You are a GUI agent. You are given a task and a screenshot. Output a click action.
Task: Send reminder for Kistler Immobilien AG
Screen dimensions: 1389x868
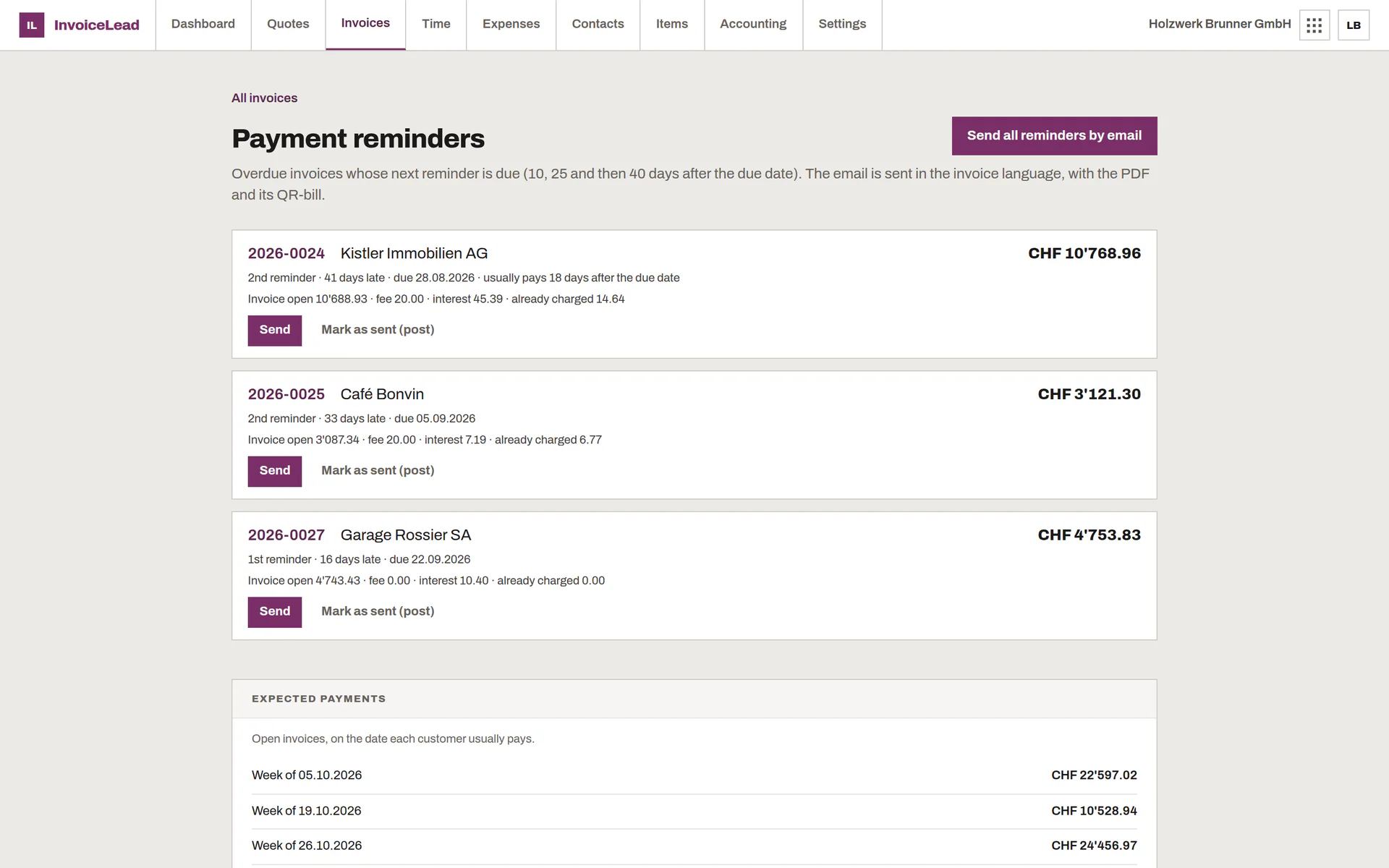(x=275, y=331)
